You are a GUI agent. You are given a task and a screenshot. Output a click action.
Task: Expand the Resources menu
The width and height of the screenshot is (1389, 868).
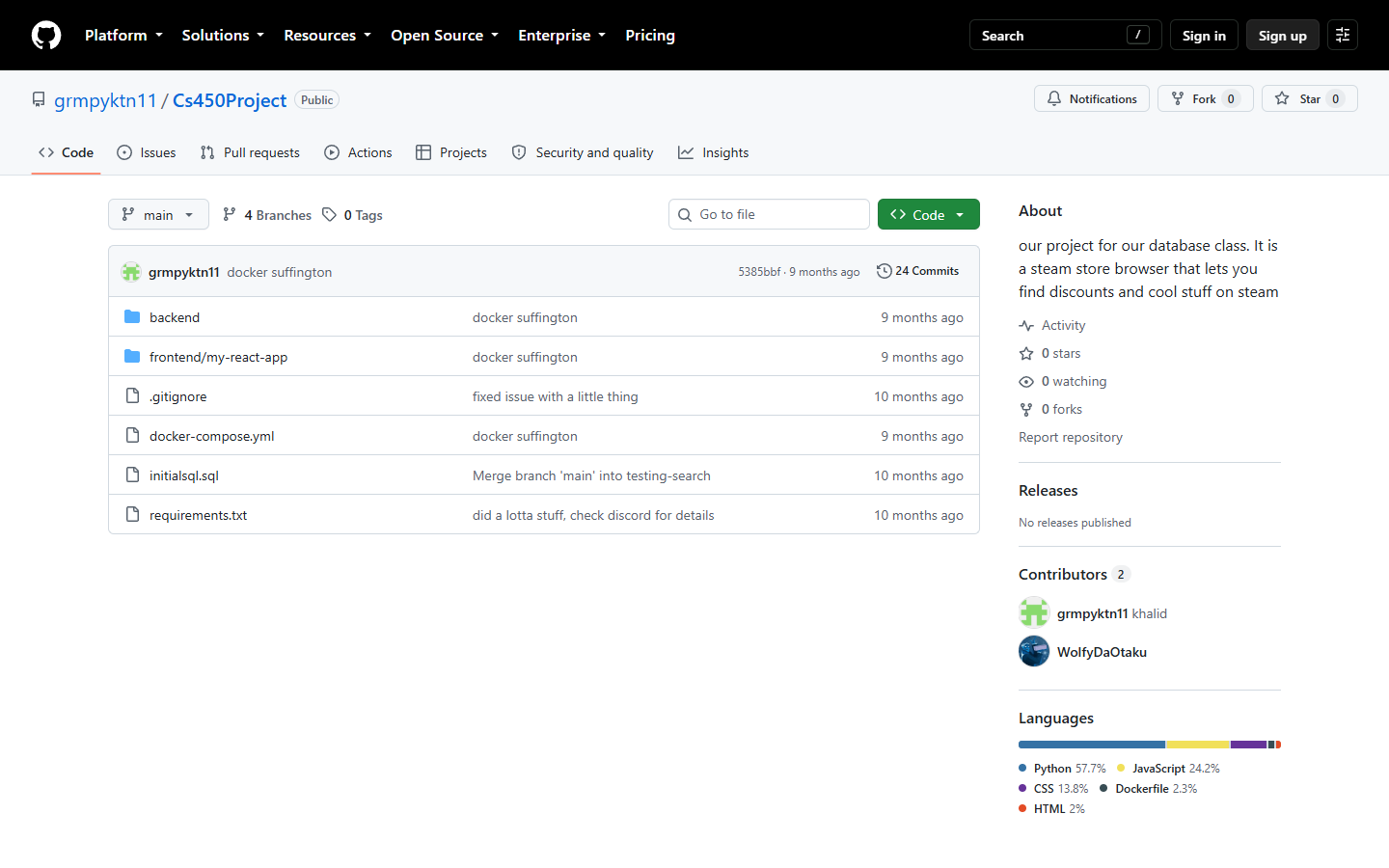point(327,36)
